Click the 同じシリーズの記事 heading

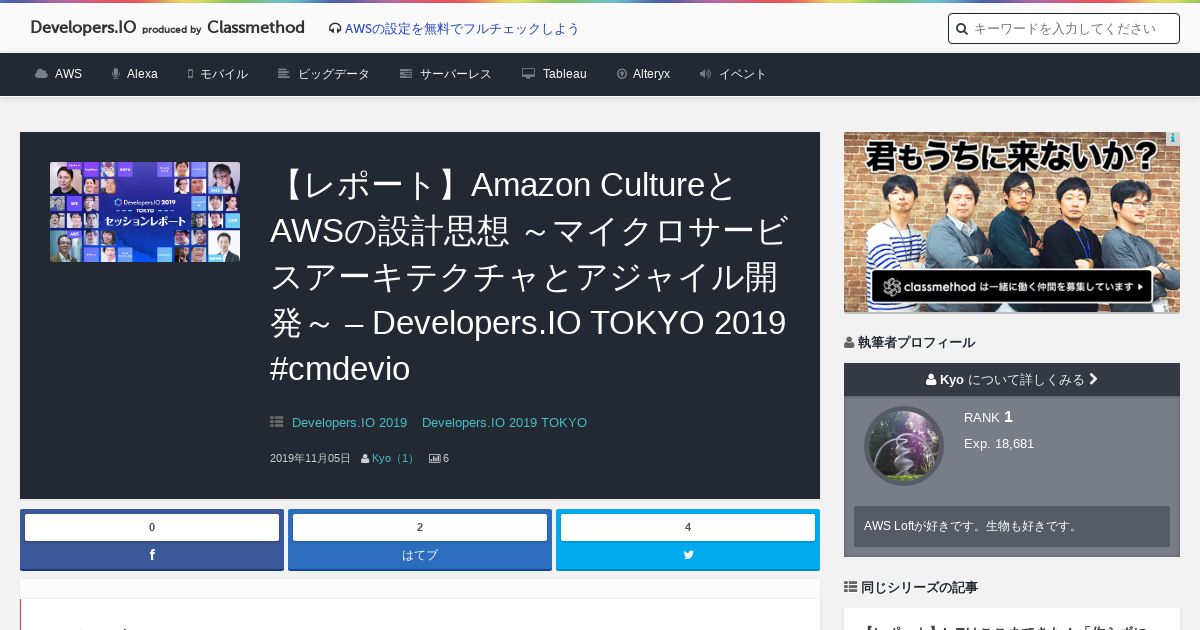pyautogui.click(x=919, y=587)
